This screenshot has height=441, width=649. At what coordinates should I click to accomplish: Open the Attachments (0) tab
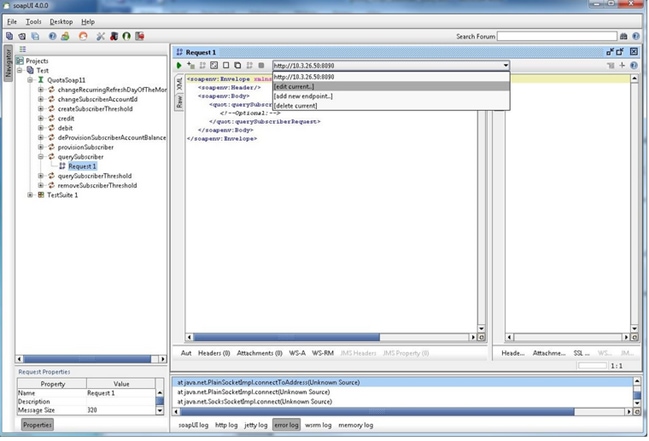pyautogui.click(x=260, y=353)
